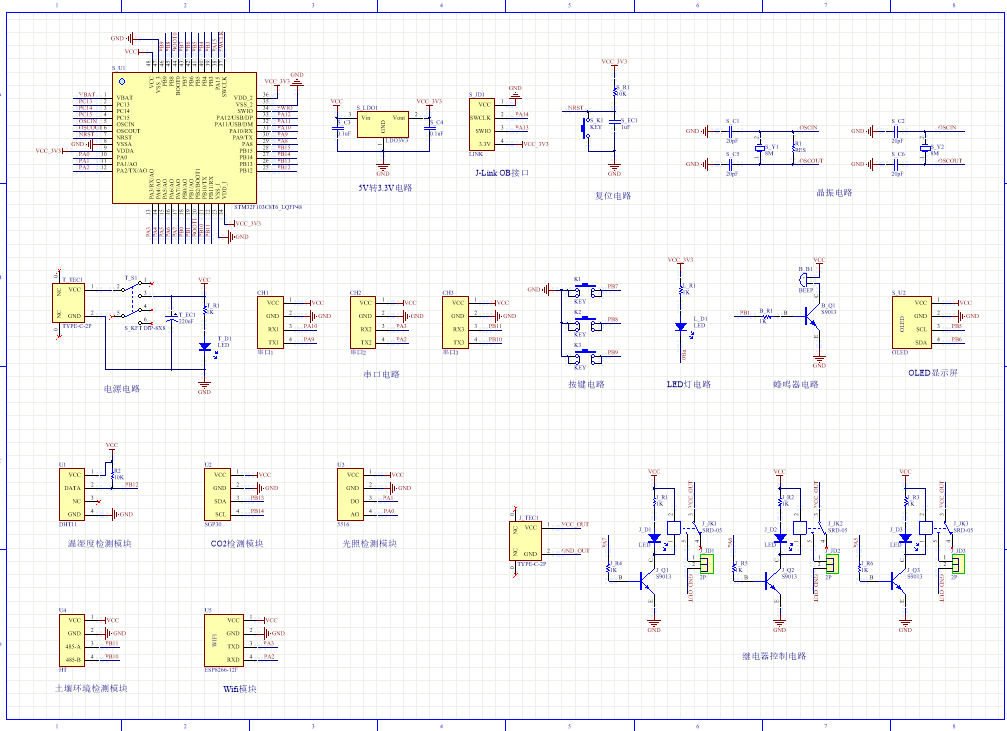1007x731 pixels.
Task: Select the reset key S_K1
Action: (x=586, y=127)
